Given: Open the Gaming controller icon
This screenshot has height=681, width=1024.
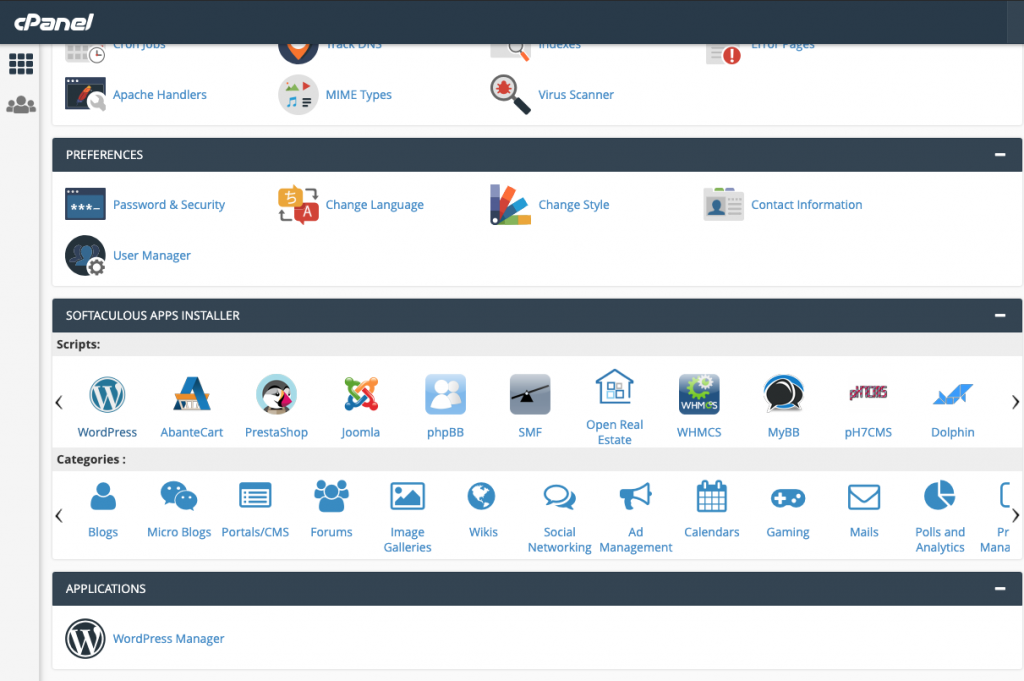Looking at the screenshot, I should click(x=788, y=498).
